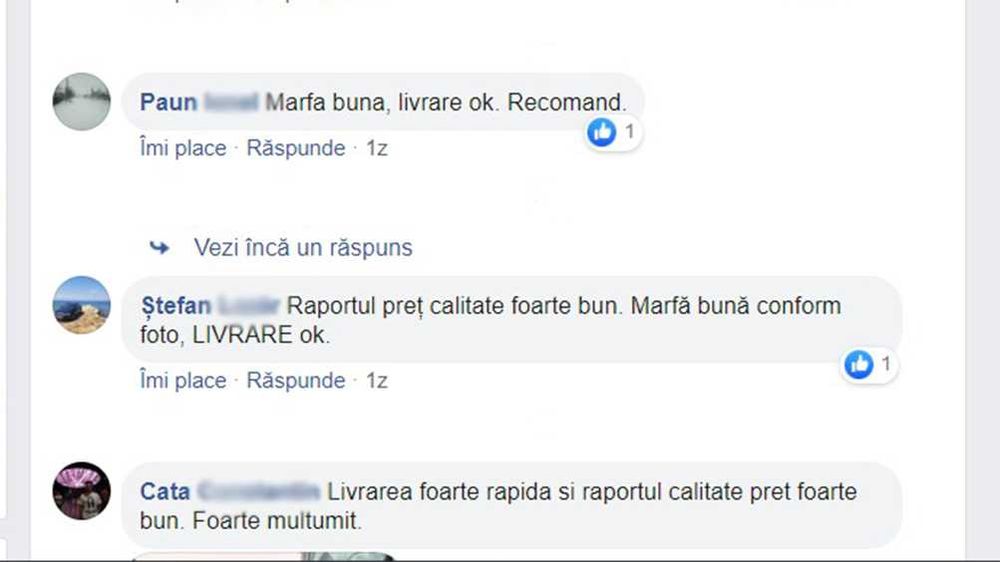Open the image attached below Cata's comment
The image size is (1000, 562).
pos(263,557)
